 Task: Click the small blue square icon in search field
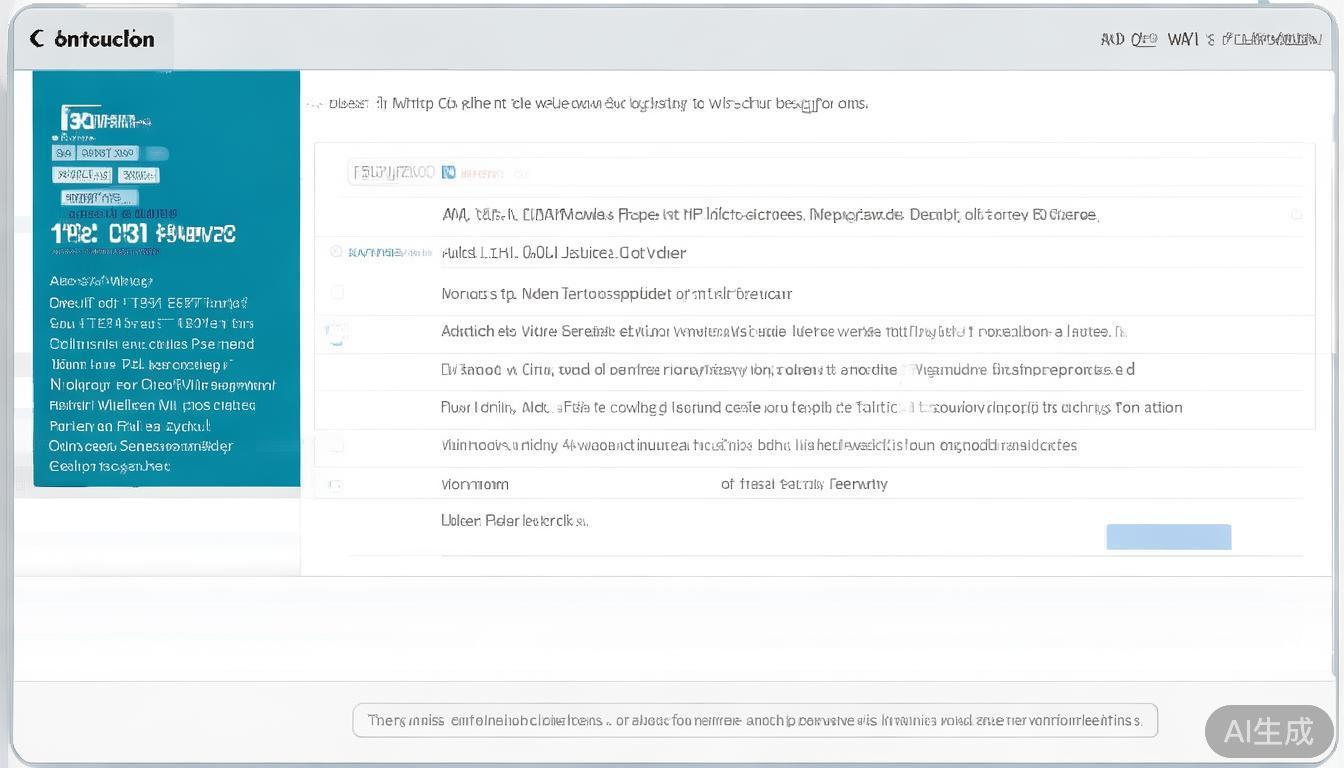point(449,173)
